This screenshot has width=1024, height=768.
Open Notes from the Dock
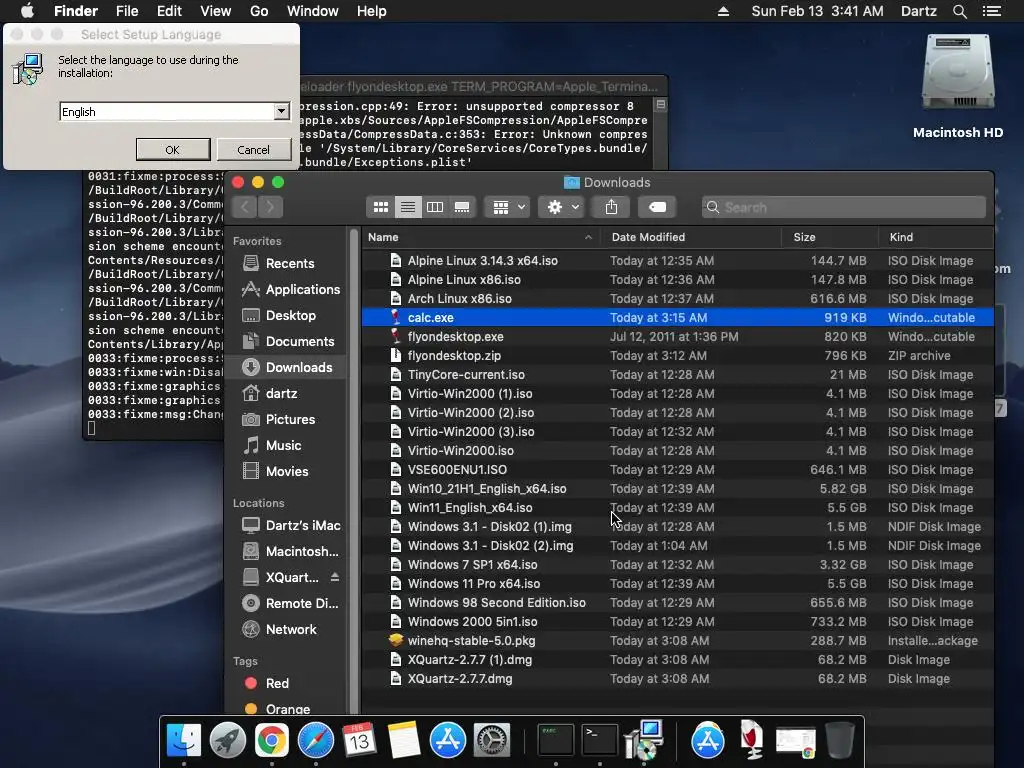pos(404,741)
